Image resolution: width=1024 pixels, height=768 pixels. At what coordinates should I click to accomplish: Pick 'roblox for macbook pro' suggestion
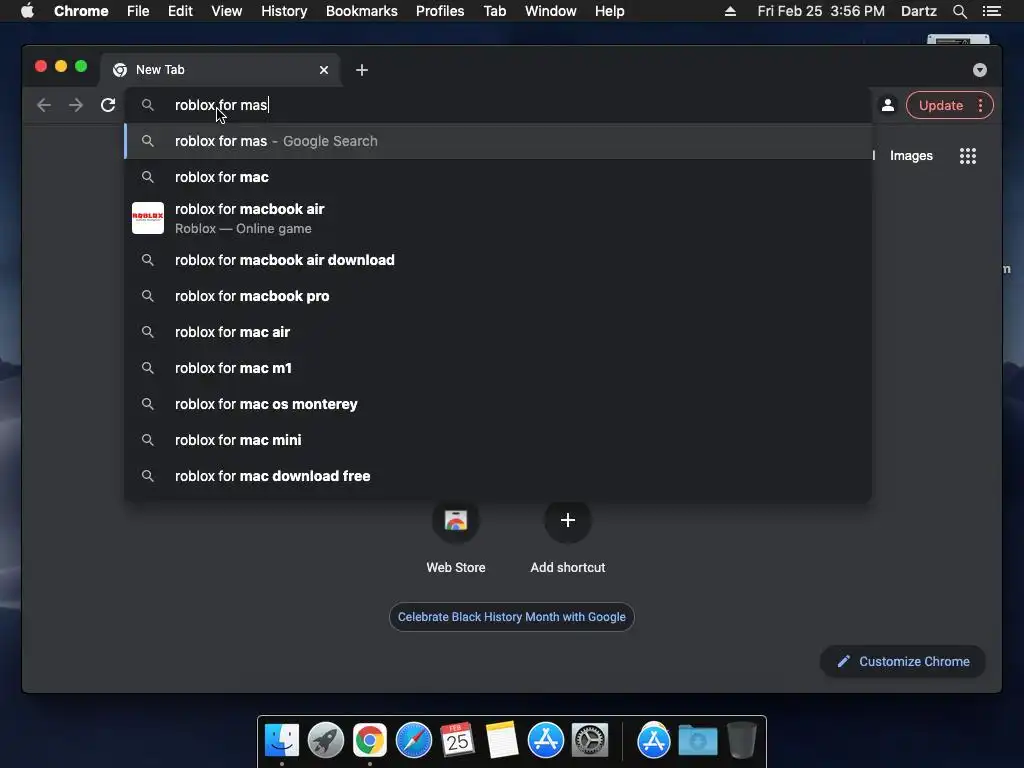click(x=498, y=296)
